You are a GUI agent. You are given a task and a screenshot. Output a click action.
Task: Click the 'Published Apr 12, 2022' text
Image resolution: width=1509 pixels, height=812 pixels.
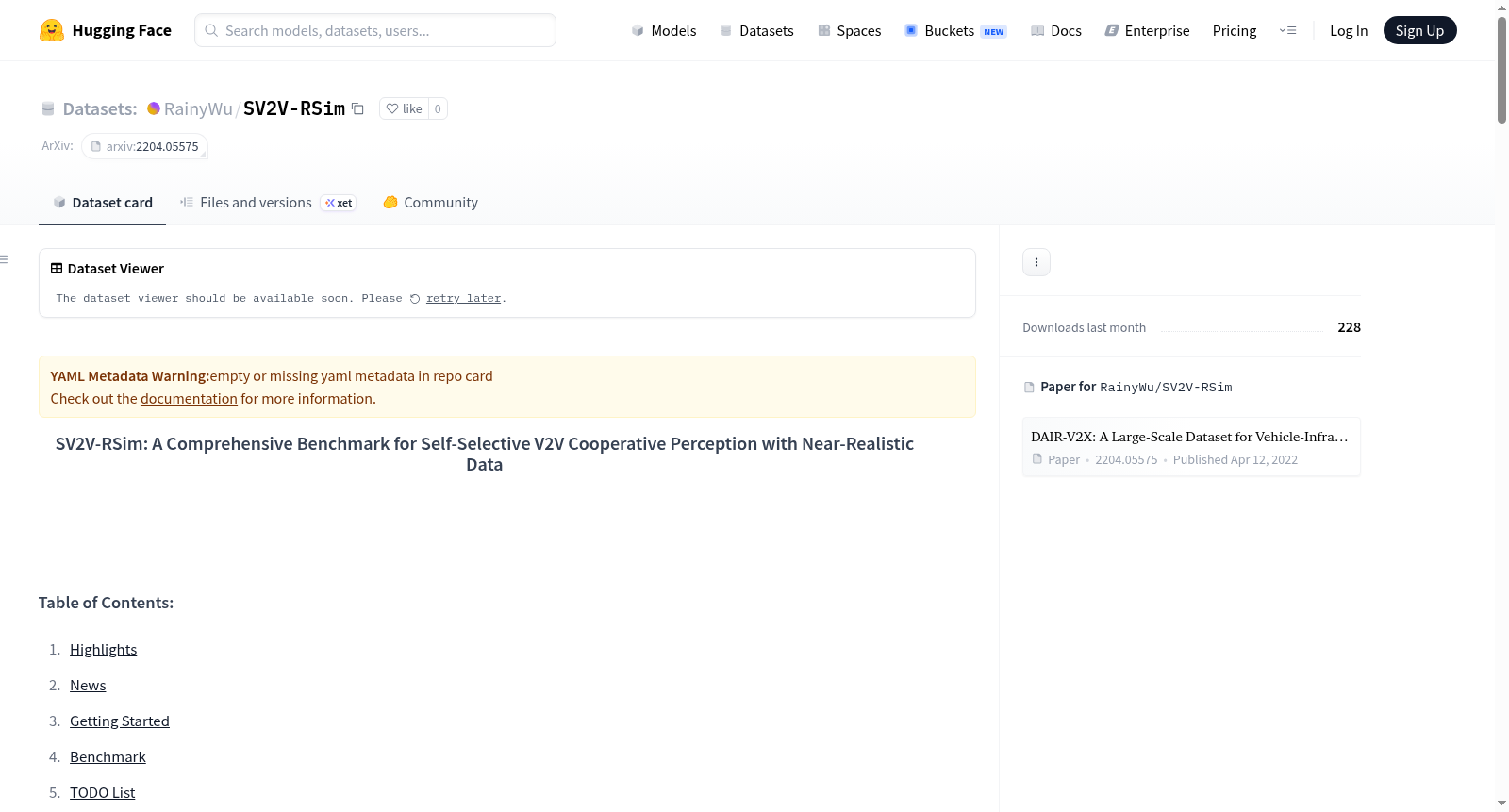1235,460
